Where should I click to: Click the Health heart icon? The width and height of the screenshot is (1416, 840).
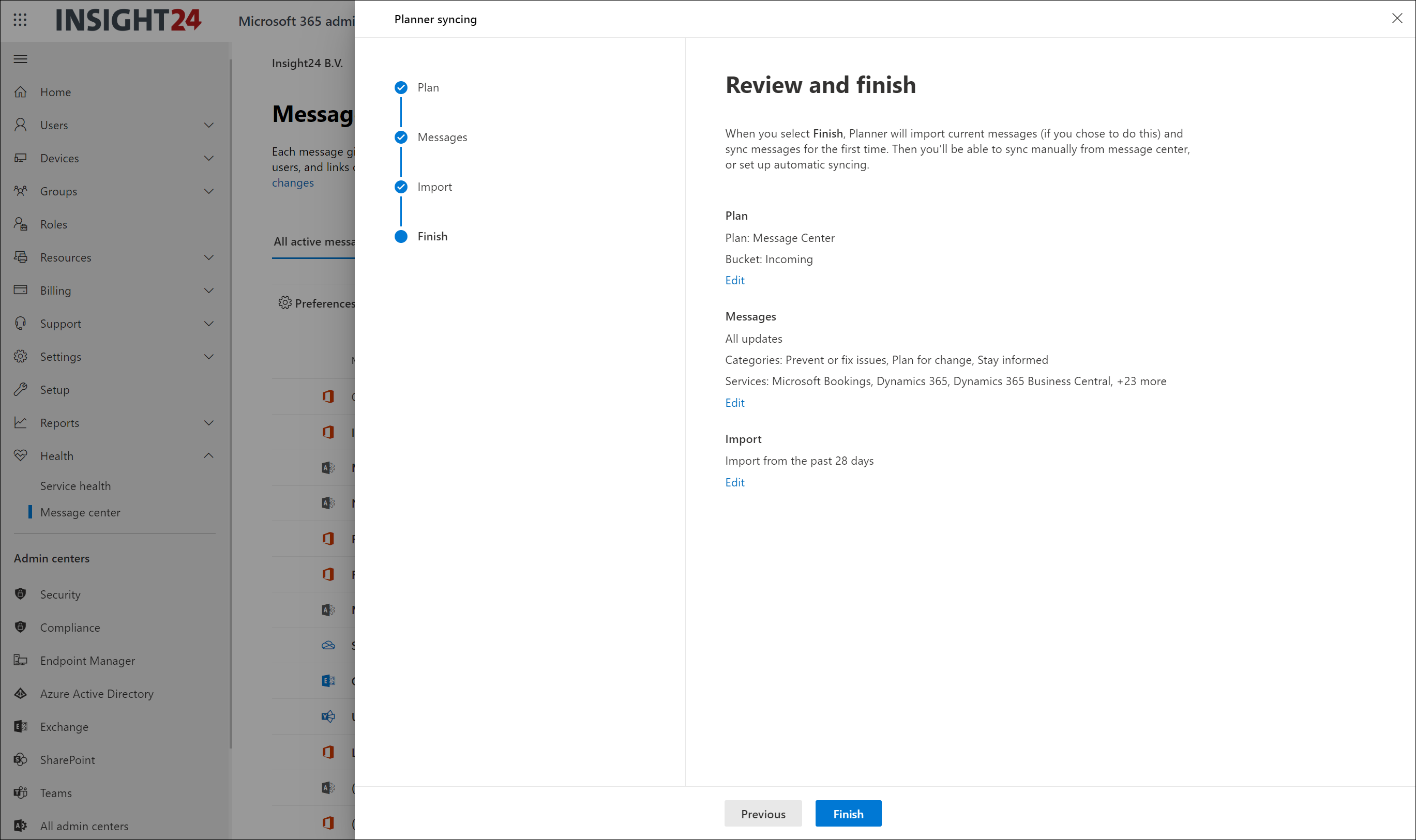click(x=20, y=455)
